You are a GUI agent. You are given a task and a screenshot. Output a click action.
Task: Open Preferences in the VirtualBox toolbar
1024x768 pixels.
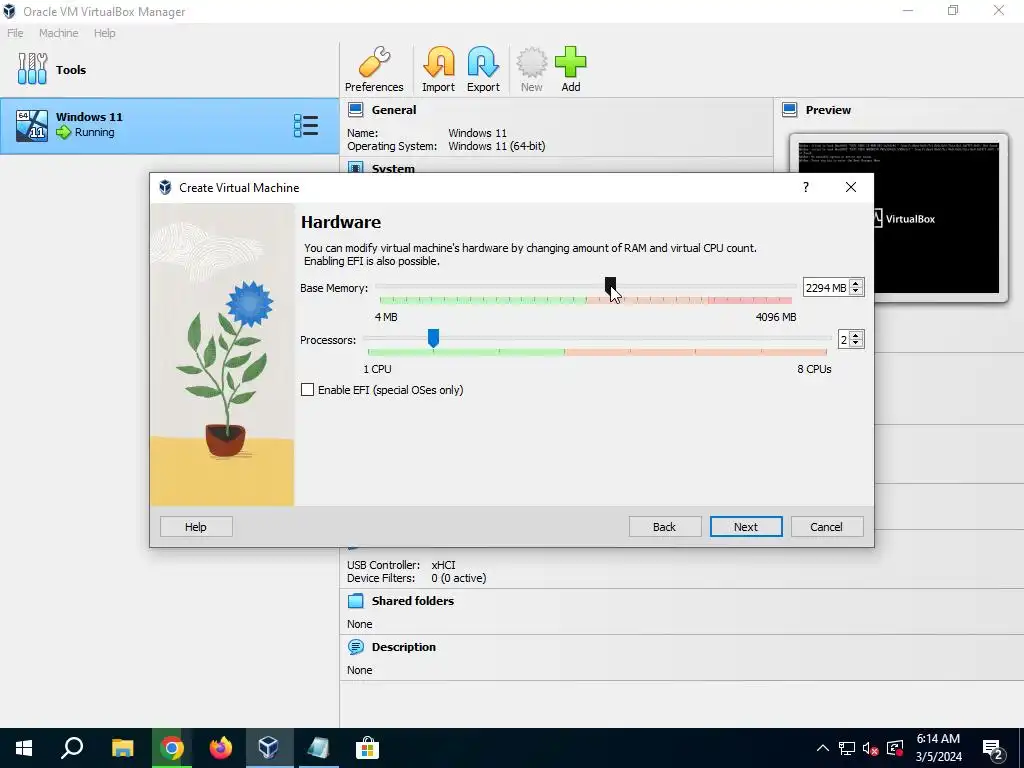click(374, 69)
